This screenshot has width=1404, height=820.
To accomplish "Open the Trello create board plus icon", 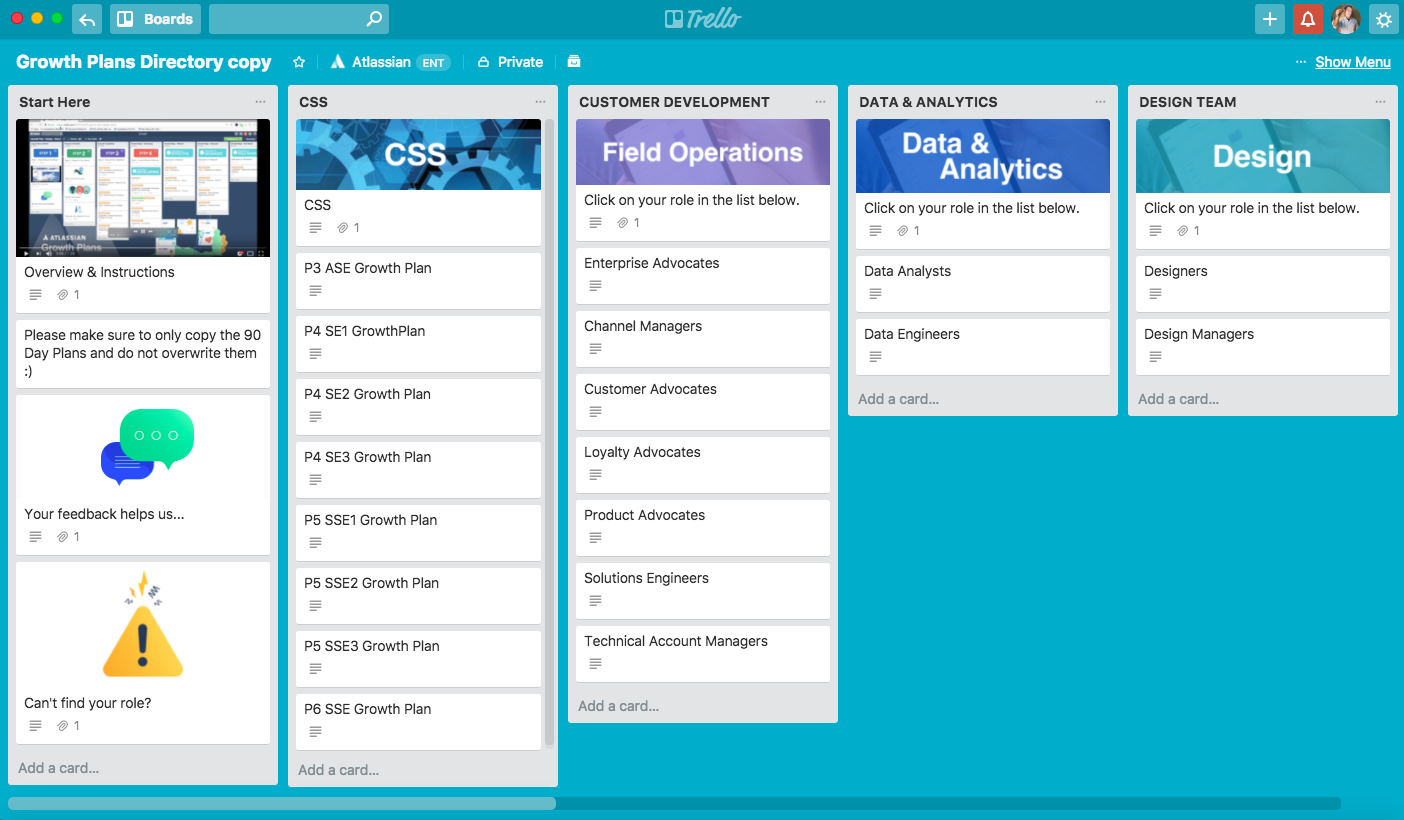I will click(1270, 19).
